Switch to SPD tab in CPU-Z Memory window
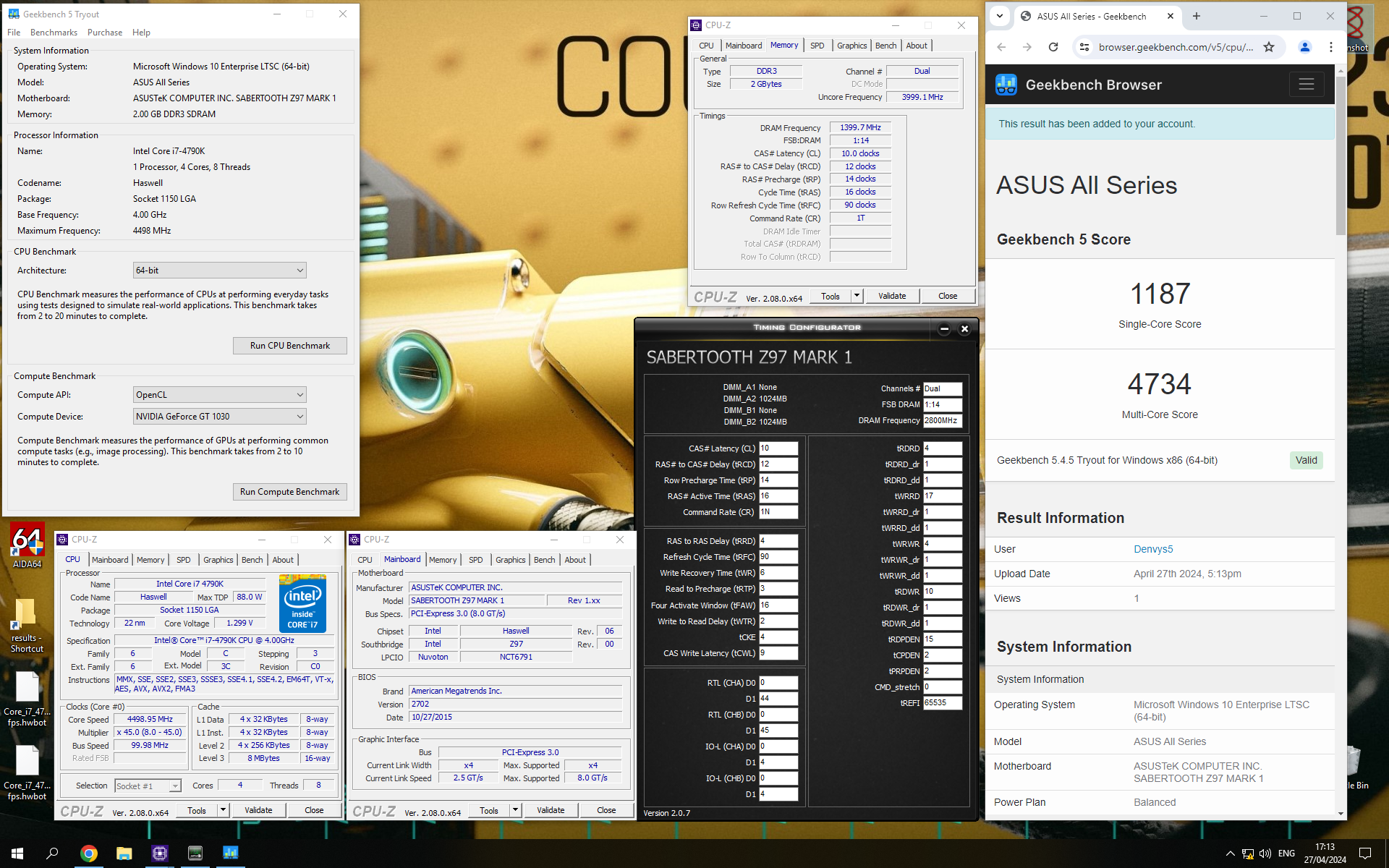 817,46
